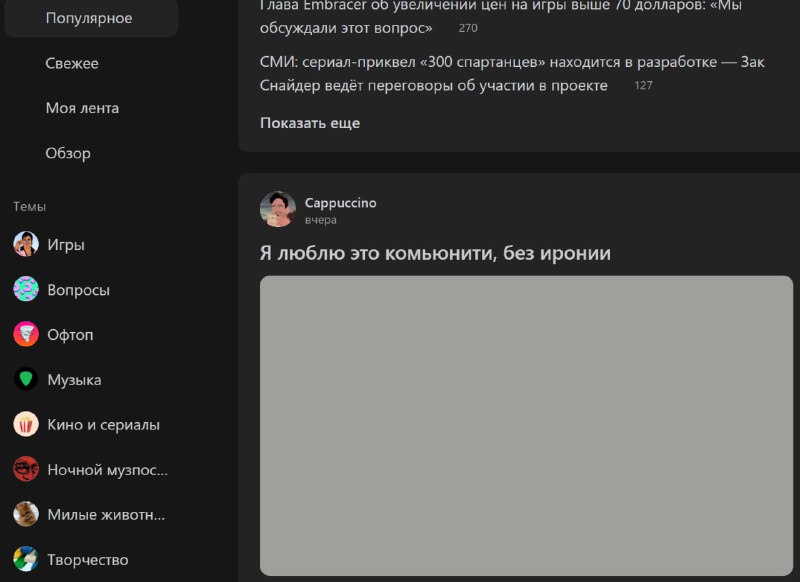Open the Музыка topic label
The width and height of the screenshot is (800, 582).
[74, 380]
